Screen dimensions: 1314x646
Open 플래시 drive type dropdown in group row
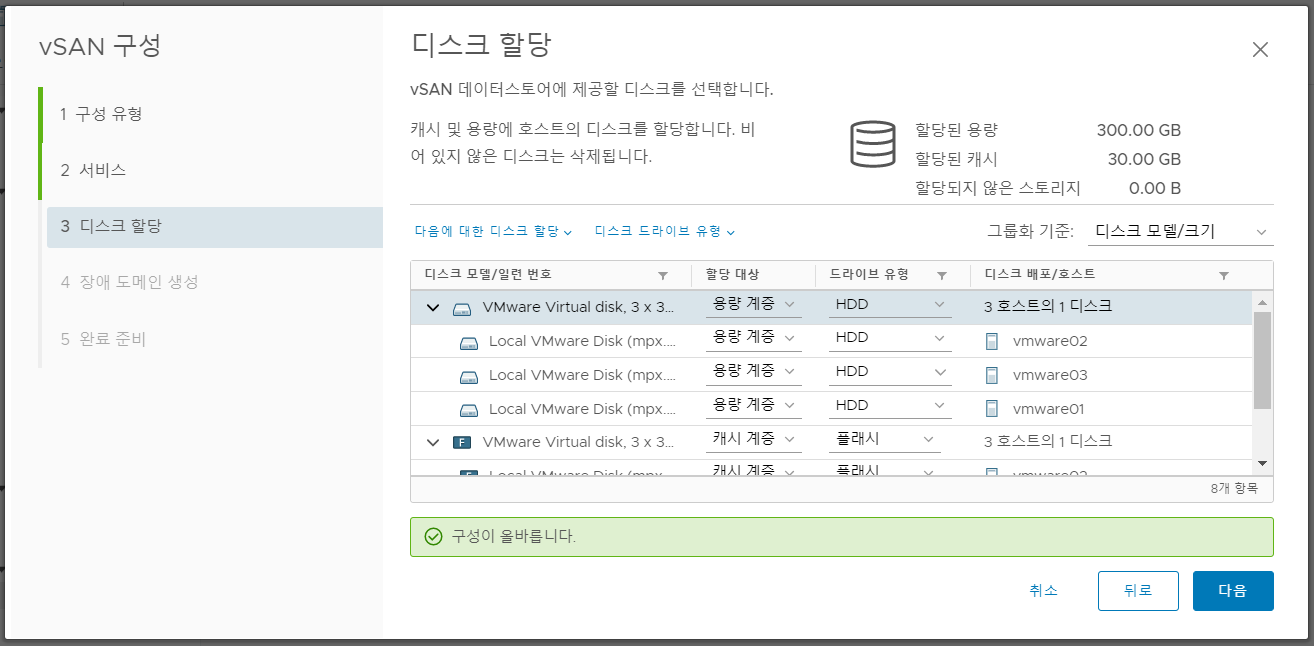pos(884,439)
